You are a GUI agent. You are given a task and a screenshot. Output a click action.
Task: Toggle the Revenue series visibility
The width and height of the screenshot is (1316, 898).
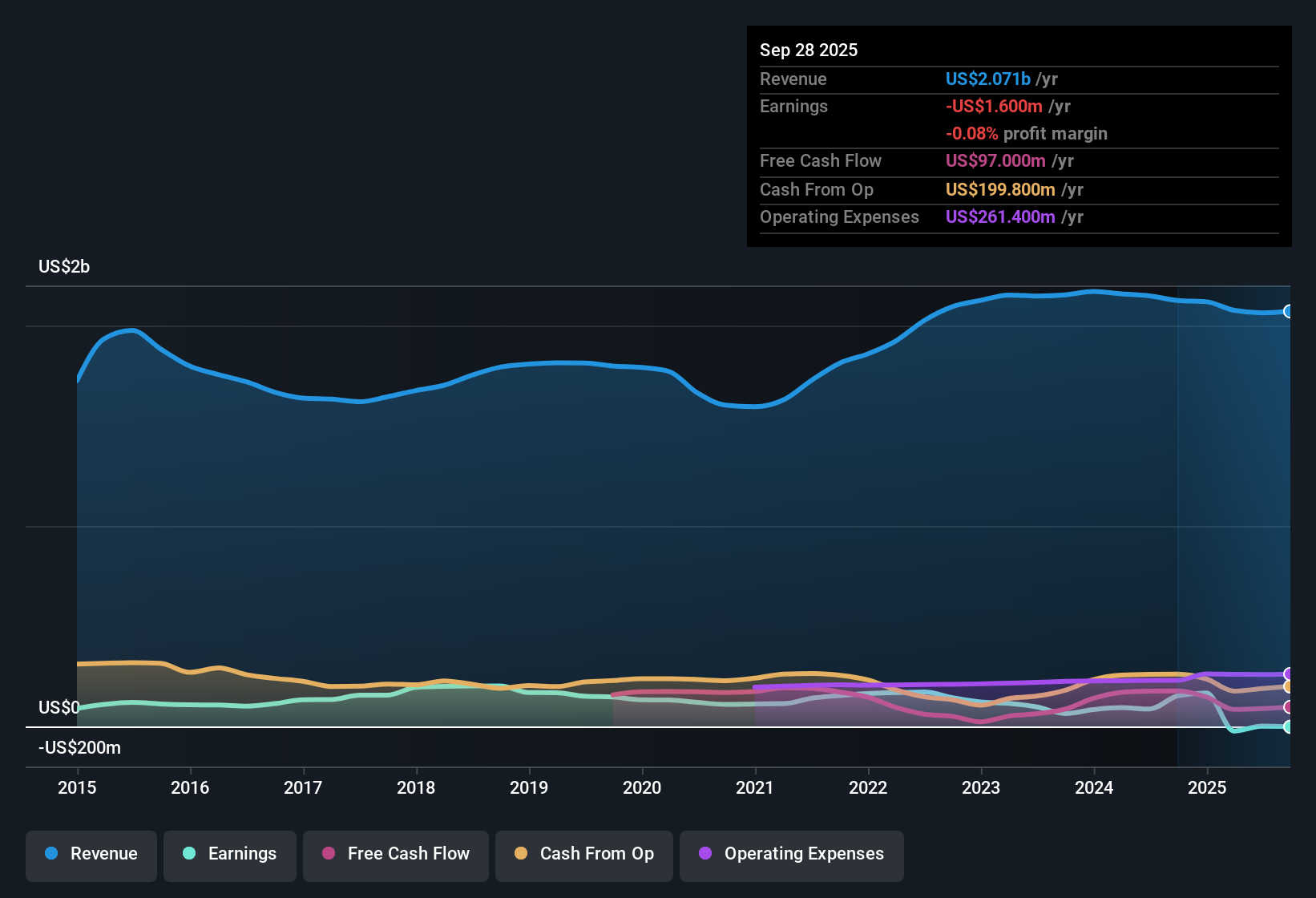tap(91, 854)
